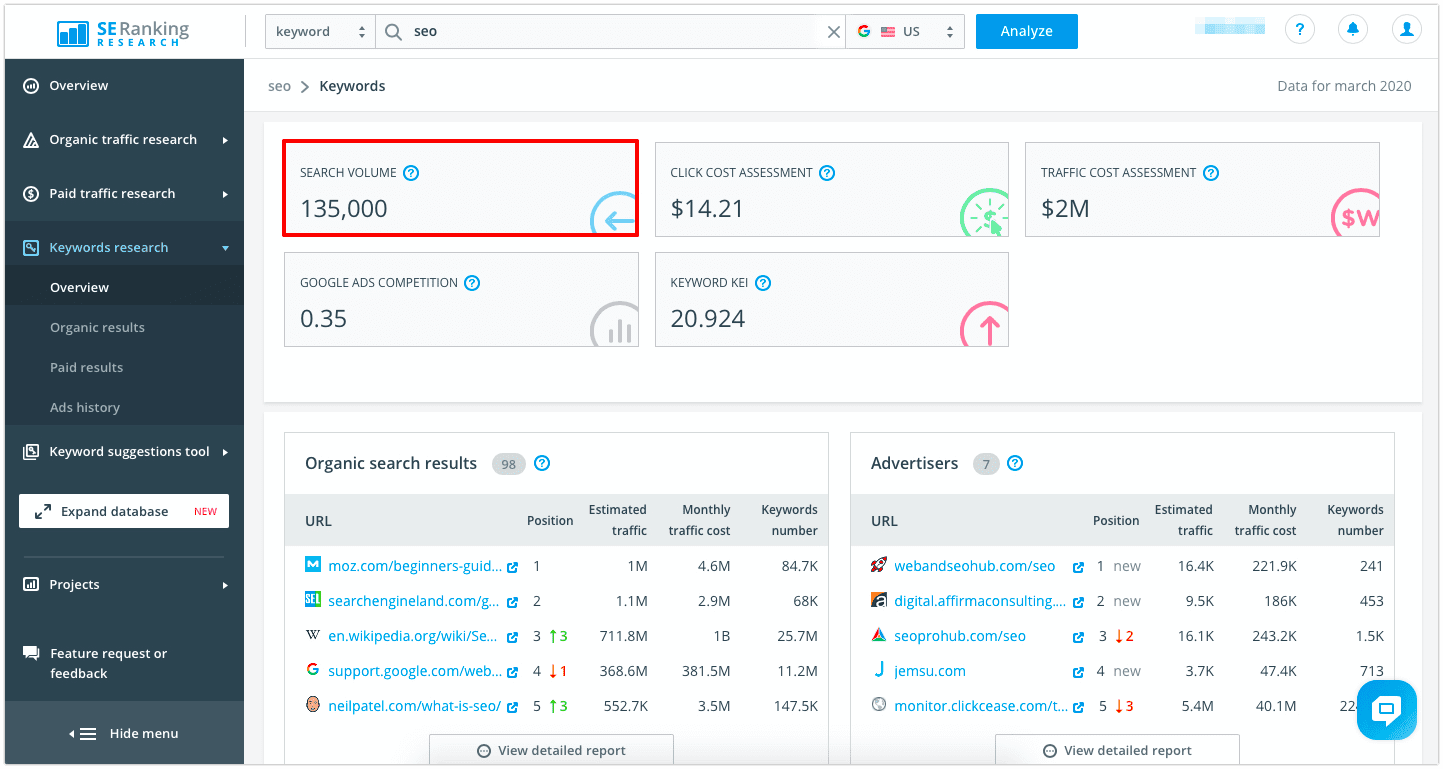
Task: Open searchengineland.com result link
Action: (x=413, y=601)
